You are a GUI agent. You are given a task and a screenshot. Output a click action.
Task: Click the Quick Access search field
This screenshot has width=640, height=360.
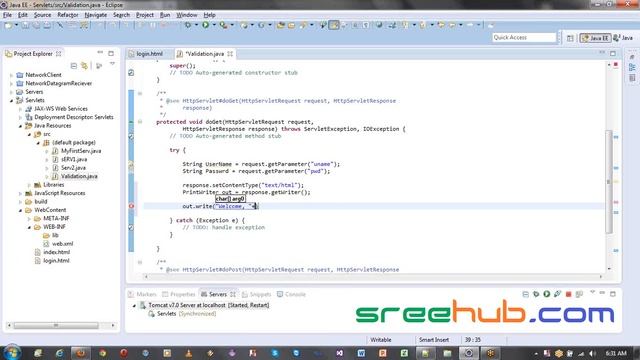(x=524, y=38)
